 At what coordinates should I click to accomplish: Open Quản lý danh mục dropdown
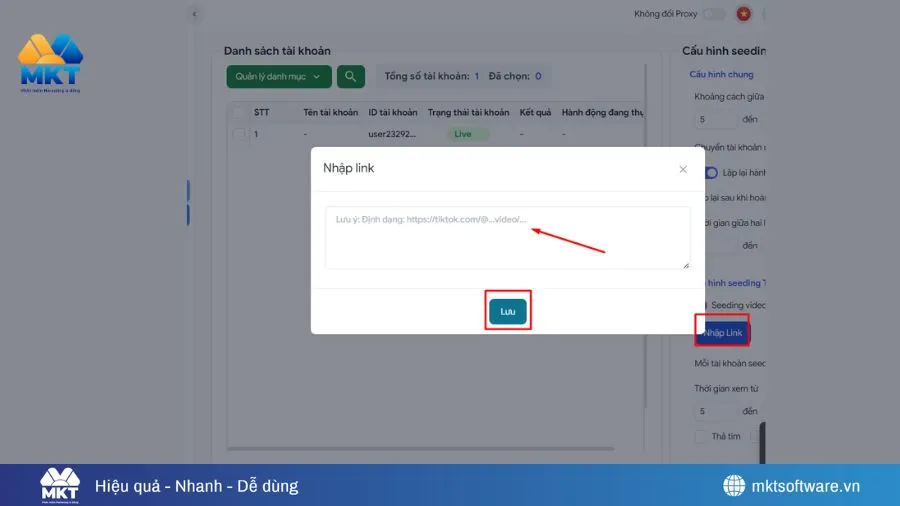coord(279,76)
